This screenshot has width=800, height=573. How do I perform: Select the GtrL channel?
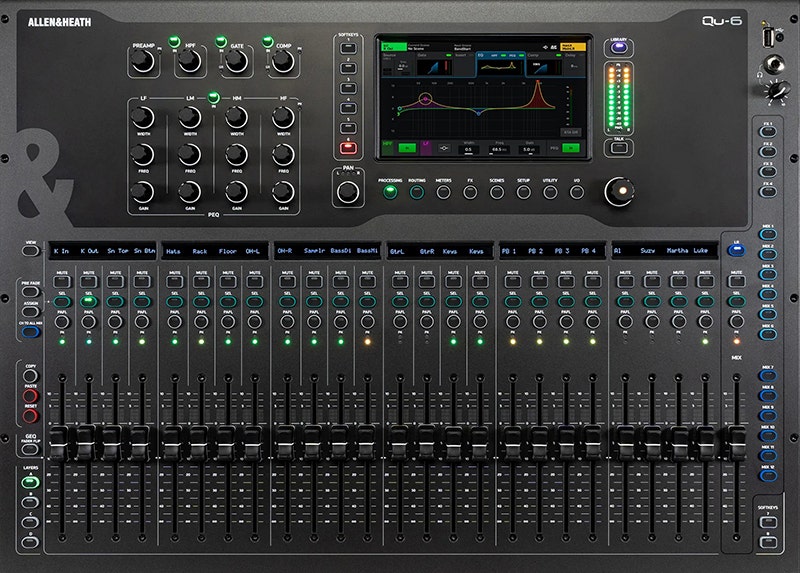400,302
